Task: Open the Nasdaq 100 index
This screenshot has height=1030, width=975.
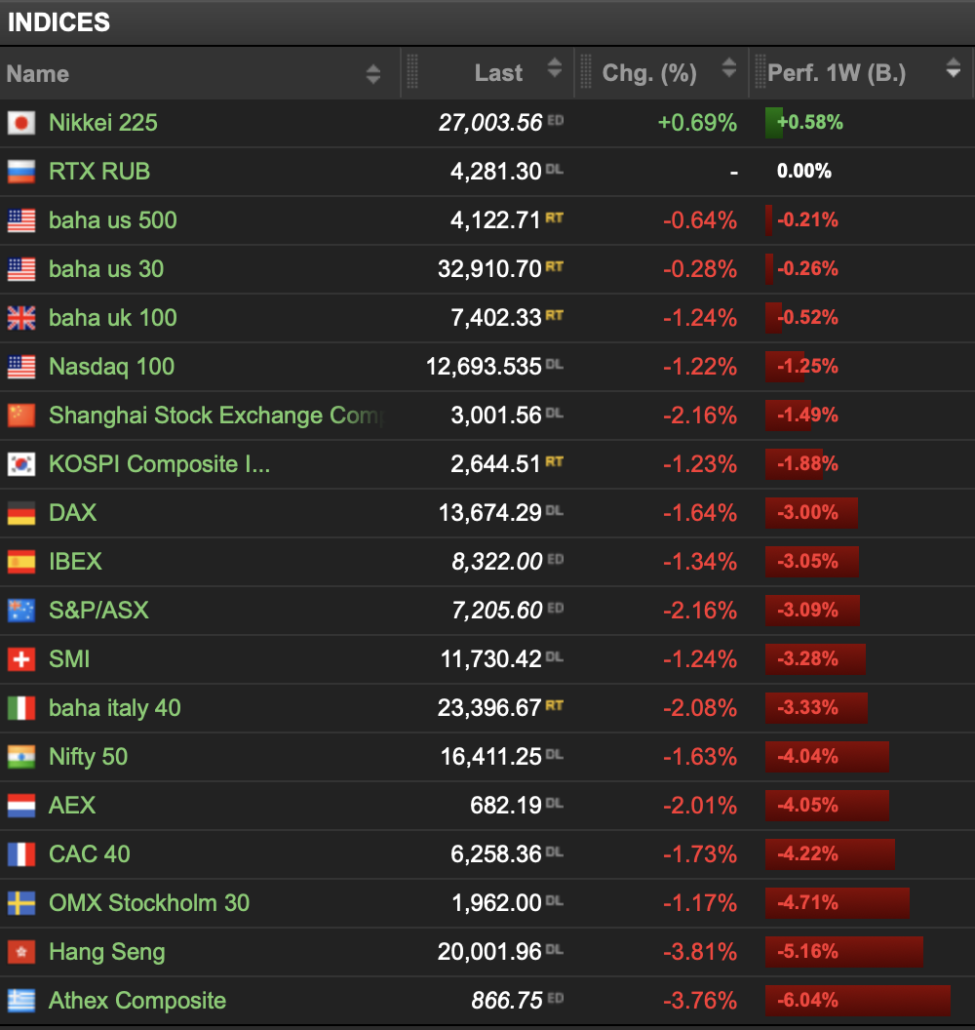Action: [112, 367]
